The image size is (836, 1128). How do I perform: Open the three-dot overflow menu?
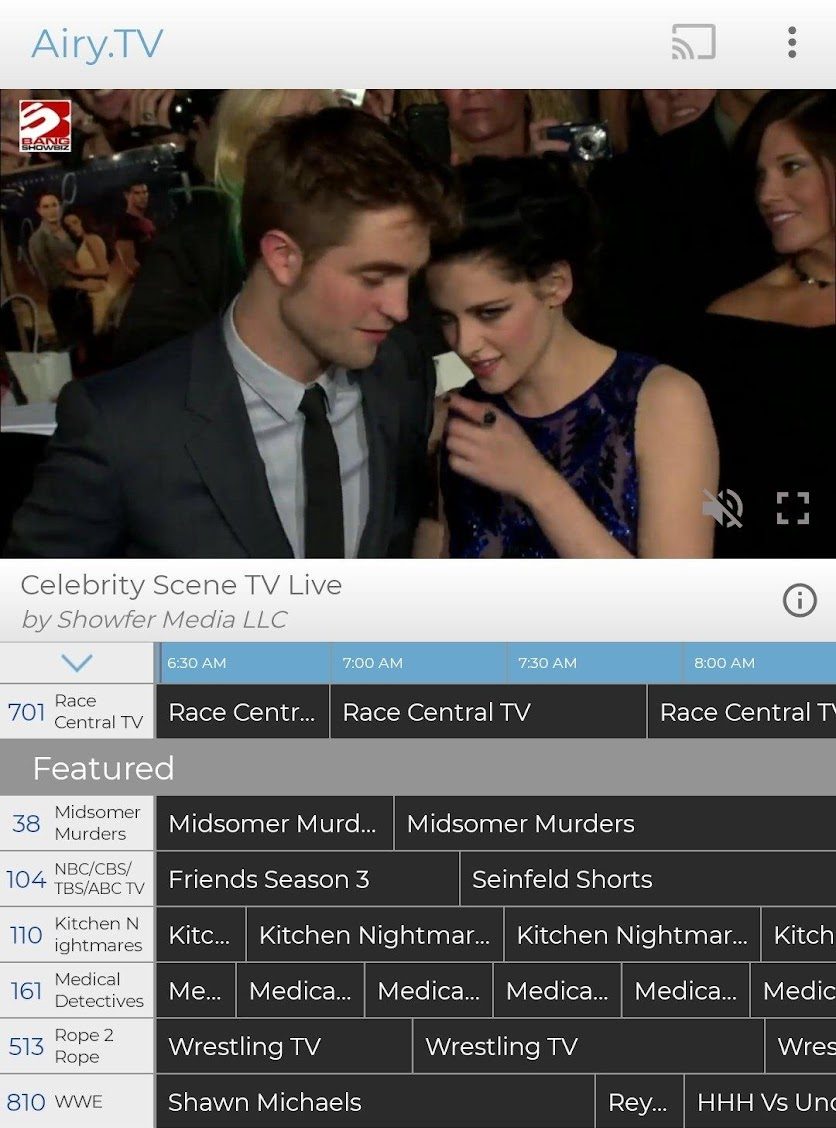(793, 42)
